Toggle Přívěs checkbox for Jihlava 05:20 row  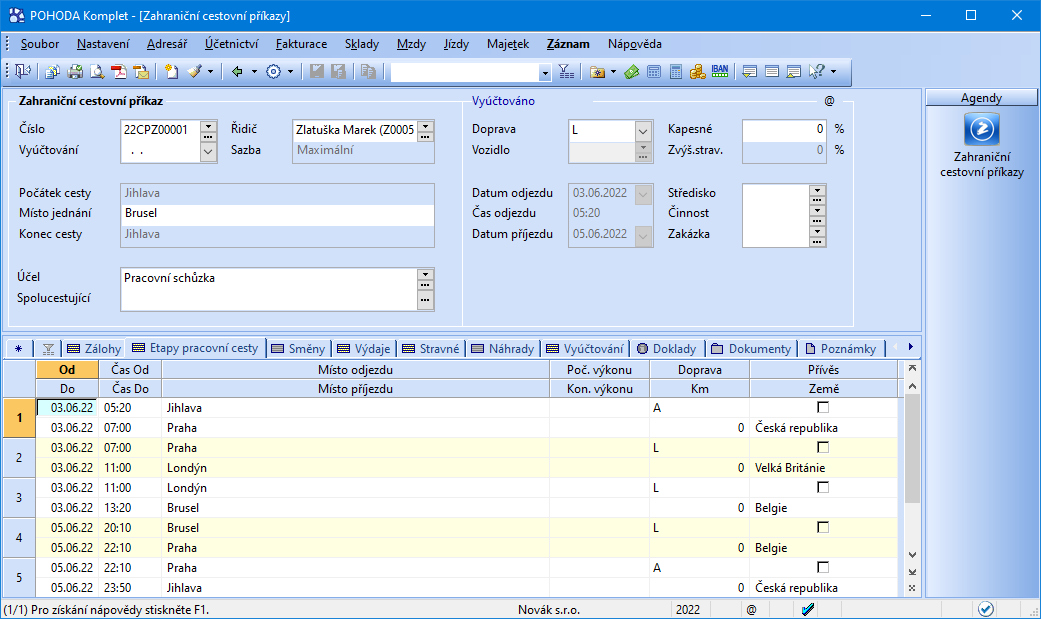823,407
